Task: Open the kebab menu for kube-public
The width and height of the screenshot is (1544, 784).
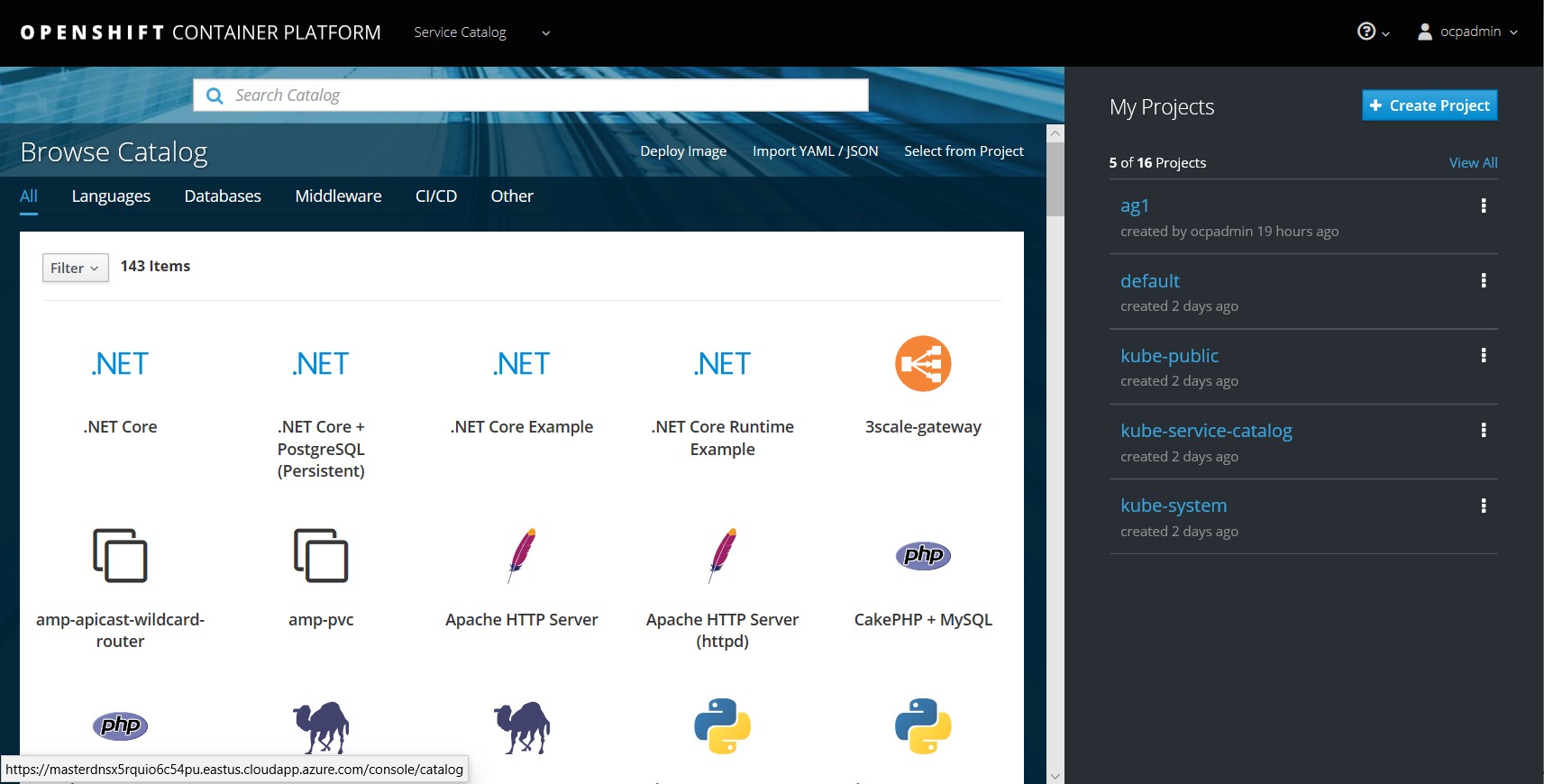Action: pyautogui.click(x=1483, y=355)
